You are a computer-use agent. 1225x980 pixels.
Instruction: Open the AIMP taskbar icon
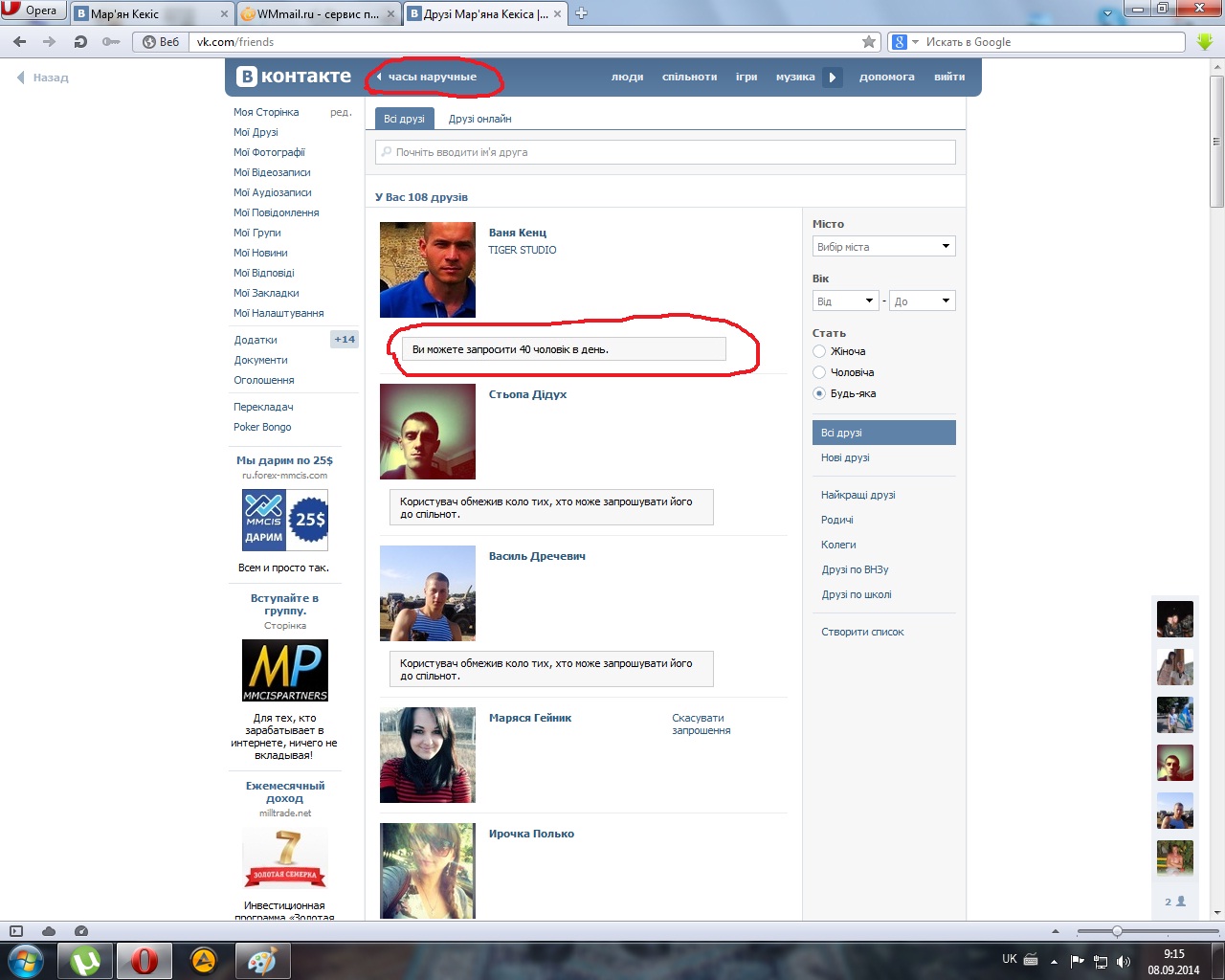tap(203, 960)
